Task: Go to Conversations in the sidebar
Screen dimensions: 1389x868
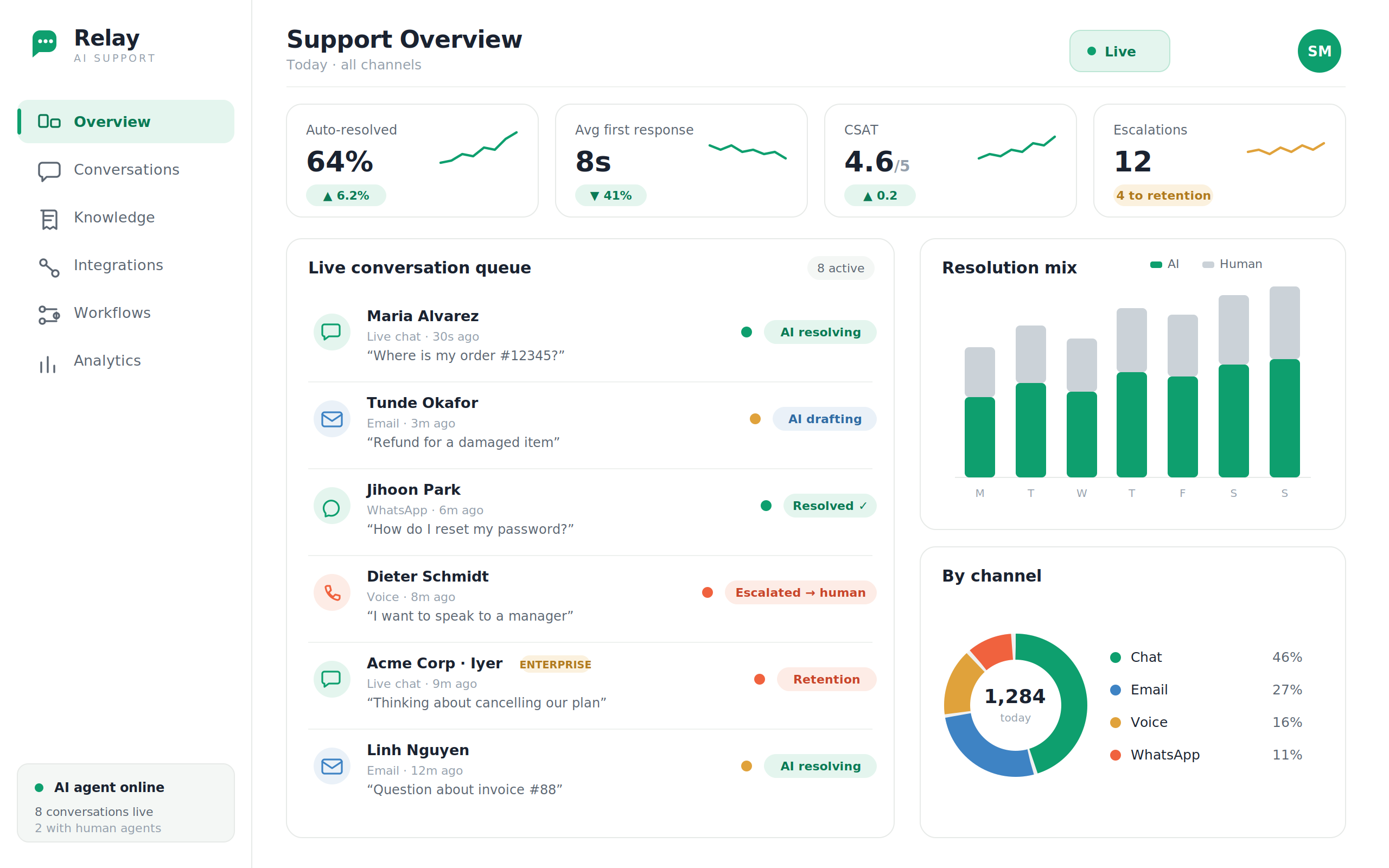Action: [126, 169]
